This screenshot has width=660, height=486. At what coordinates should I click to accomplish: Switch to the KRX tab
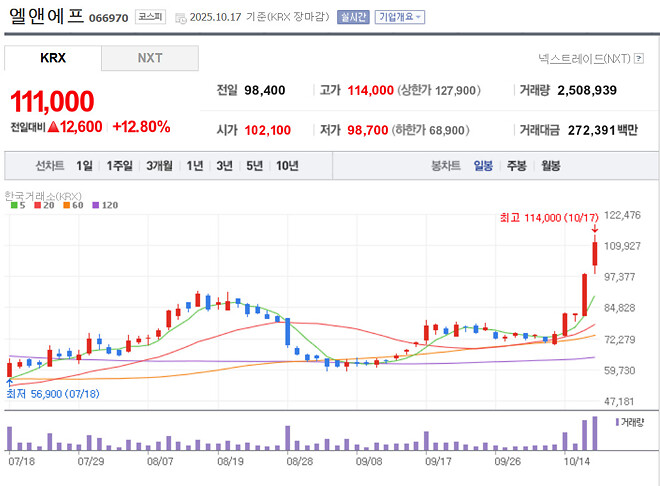(53, 58)
